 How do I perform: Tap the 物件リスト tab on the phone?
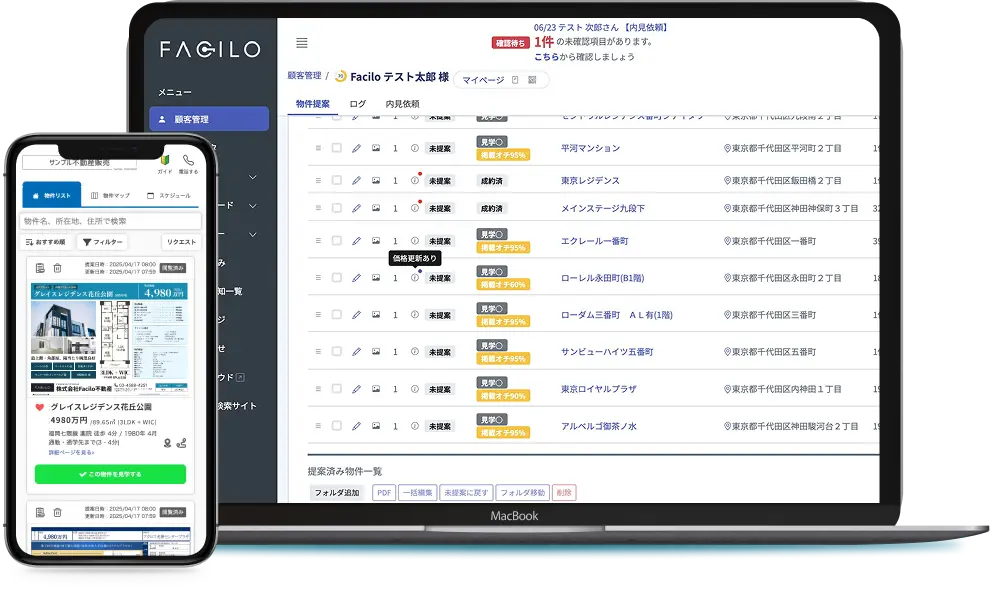[x=52, y=195]
